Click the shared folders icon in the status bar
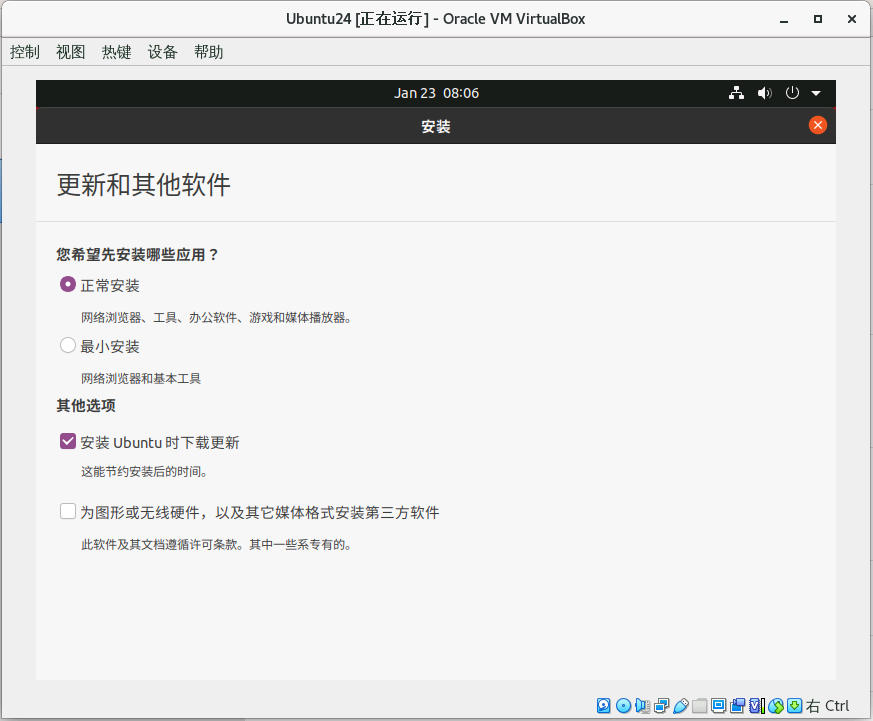 click(x=699, y=705)
